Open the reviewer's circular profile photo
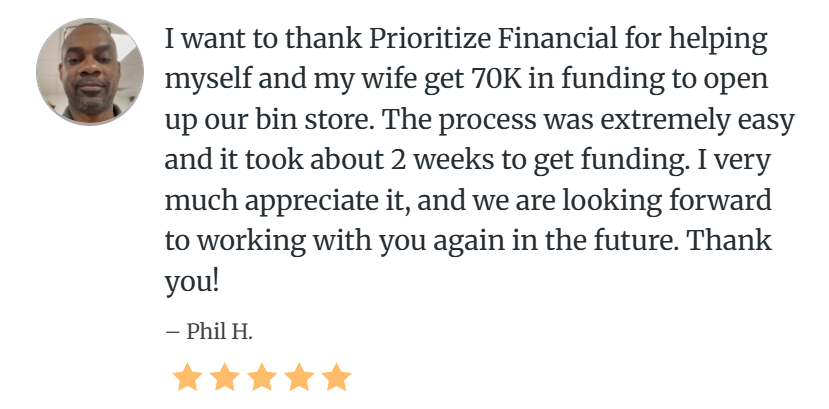This screenshot has width=829, height=409. 90,72
